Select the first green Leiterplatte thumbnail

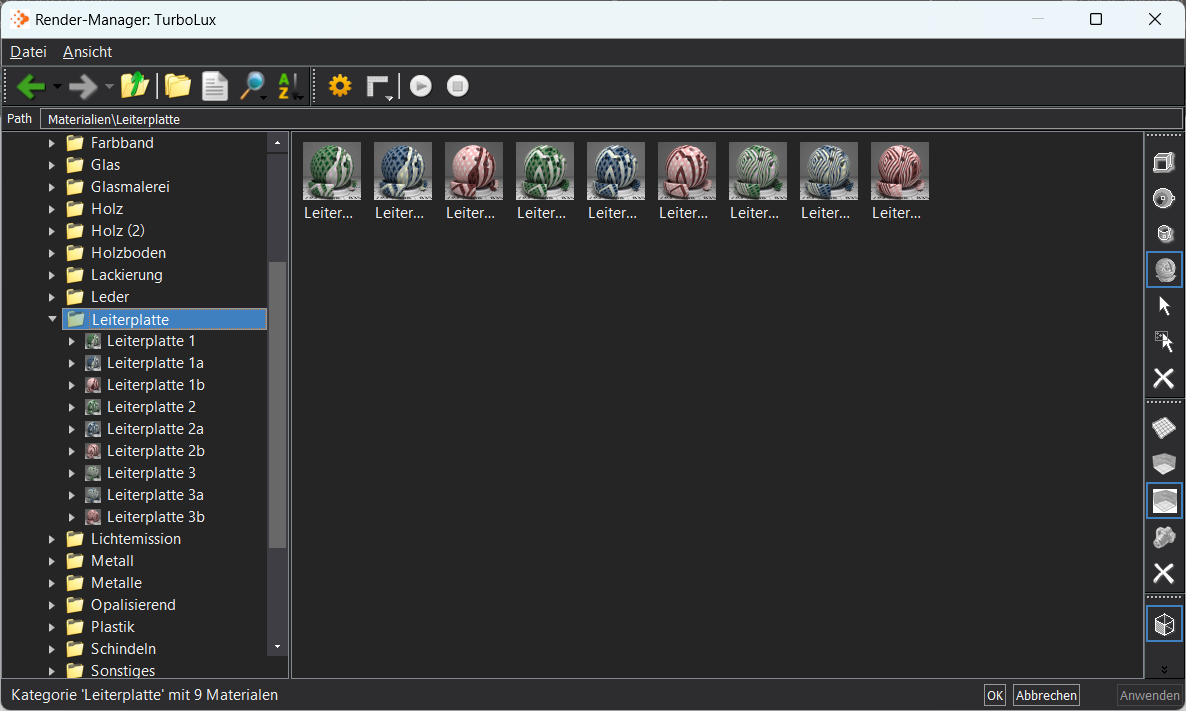331,171
